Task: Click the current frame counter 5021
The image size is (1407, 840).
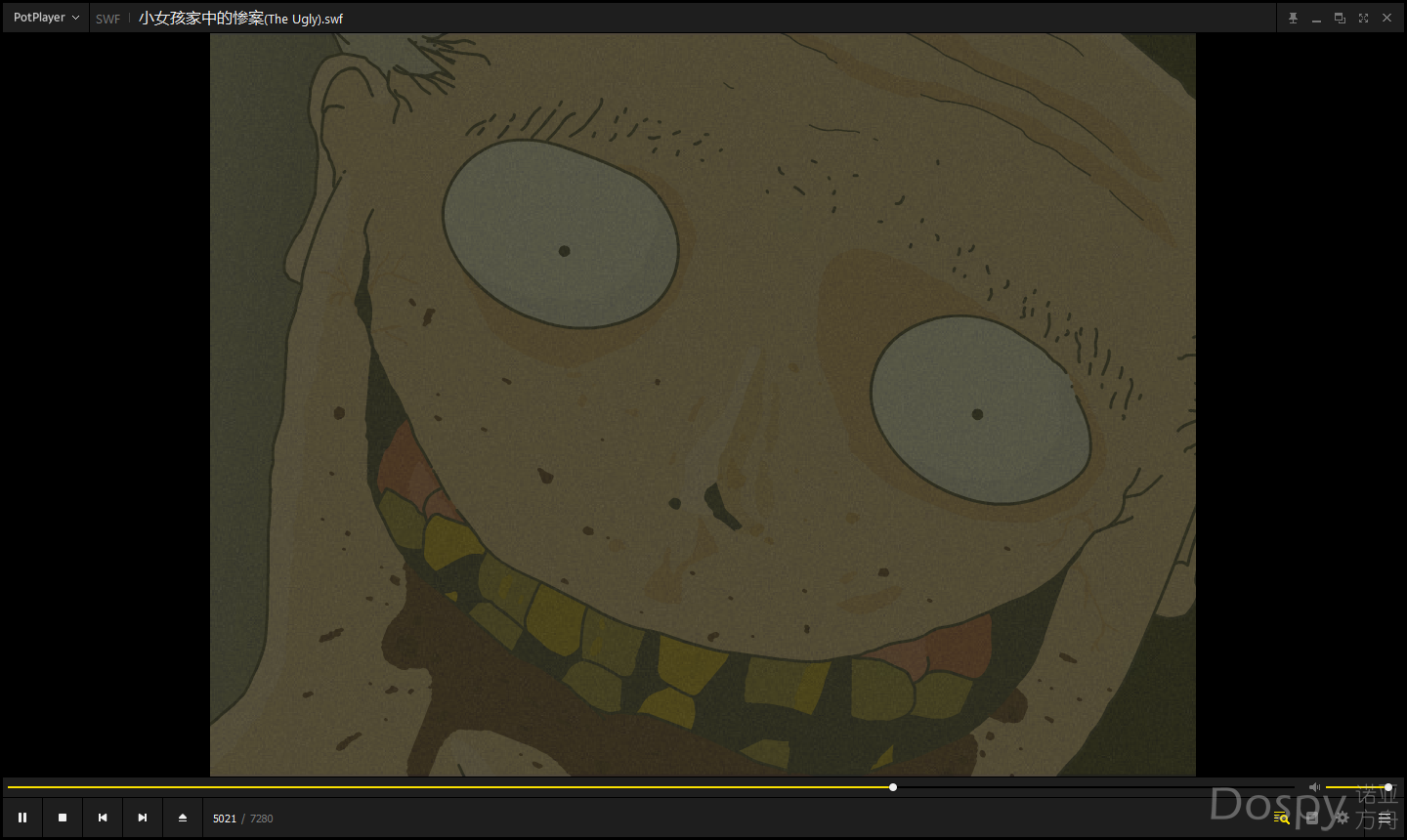Action: coord(225,819)
